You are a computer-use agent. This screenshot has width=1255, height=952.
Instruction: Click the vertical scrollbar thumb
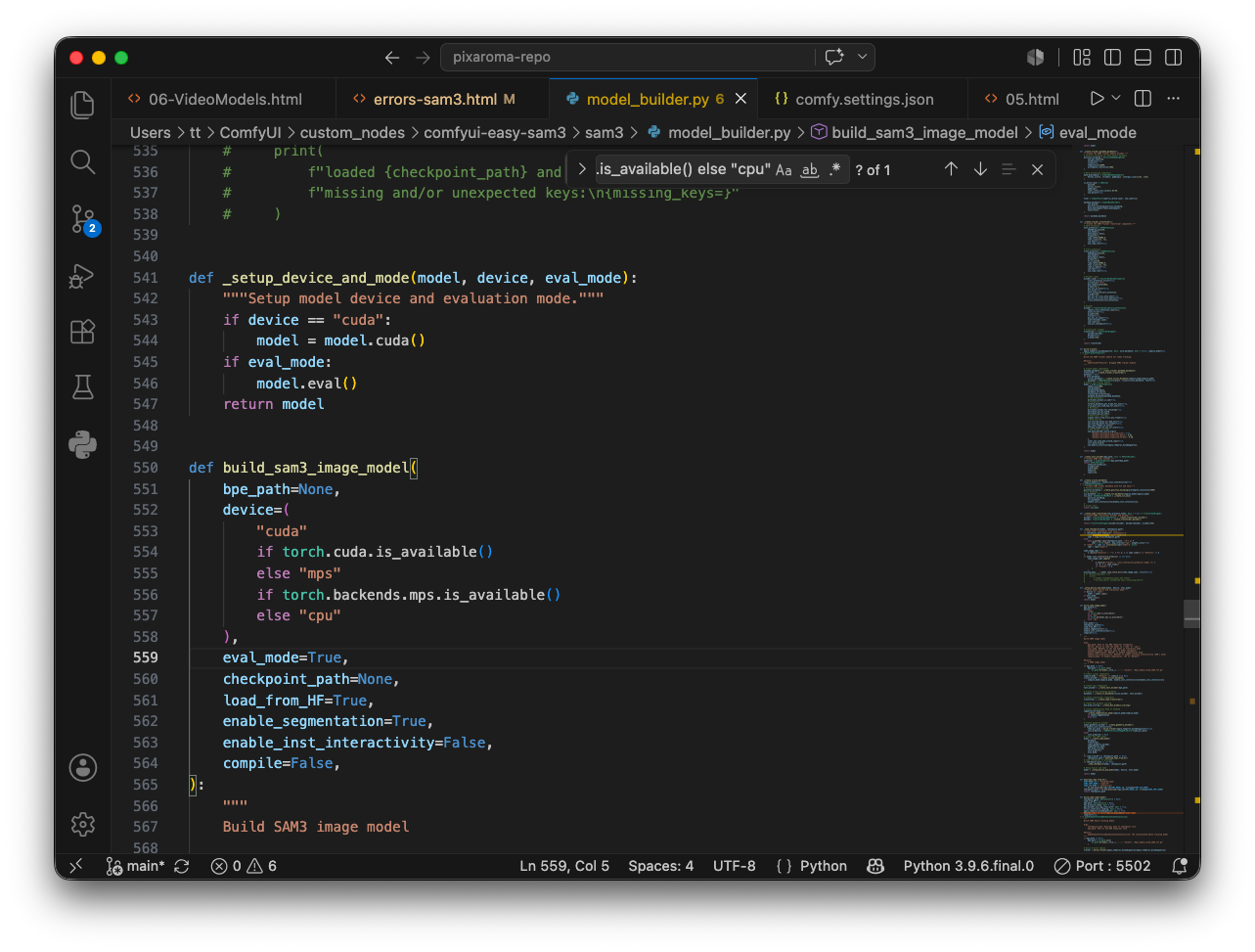tap(1191, 613)
